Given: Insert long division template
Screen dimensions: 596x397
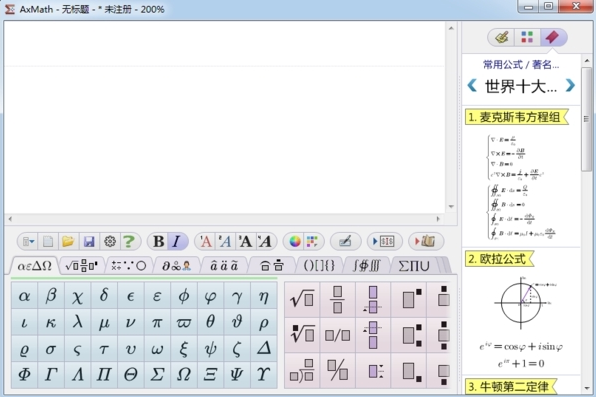Looking at the screenshot, I should point(302,371).
